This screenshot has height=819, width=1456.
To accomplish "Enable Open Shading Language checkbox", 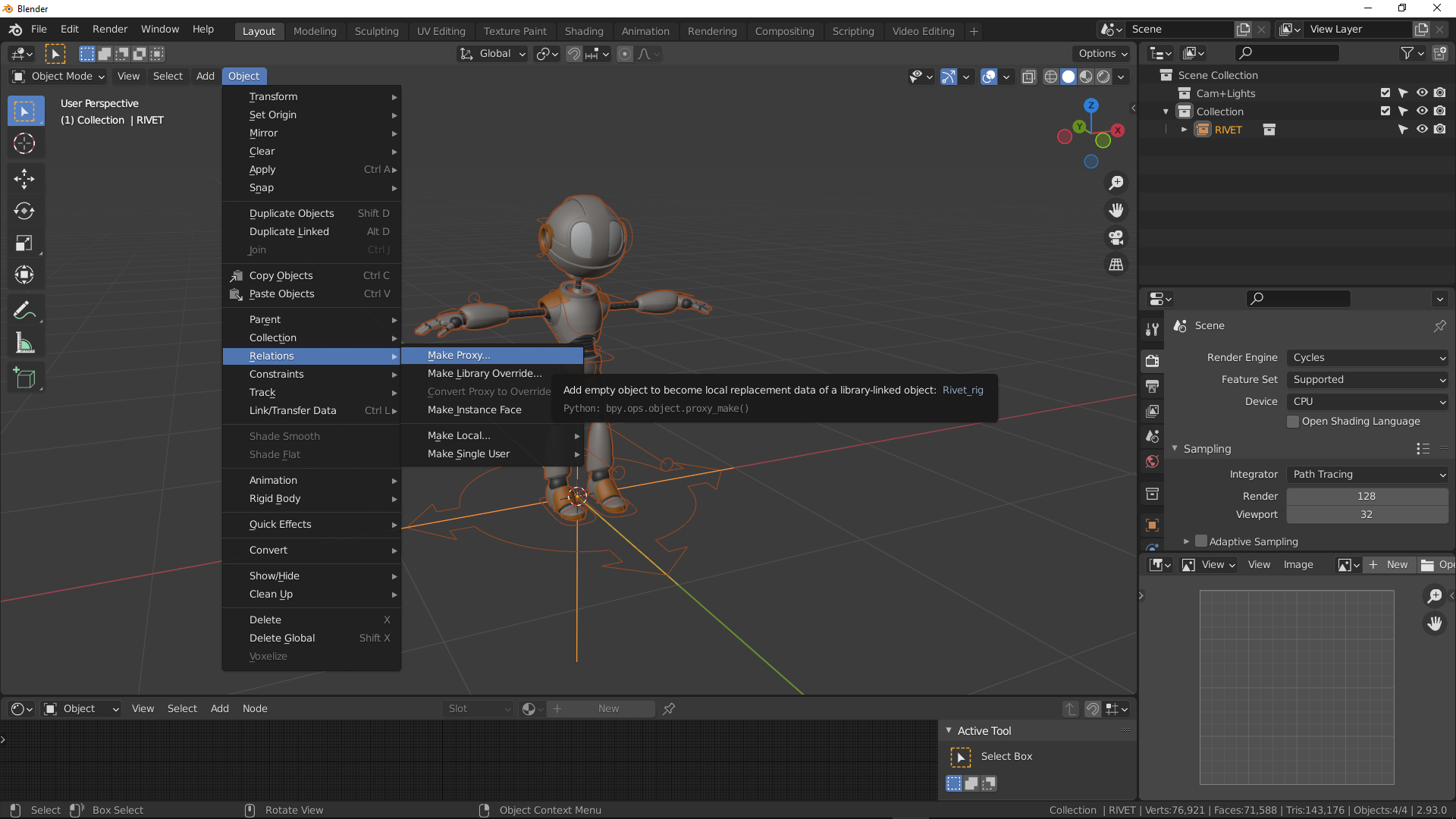I will coord(1293,422).
